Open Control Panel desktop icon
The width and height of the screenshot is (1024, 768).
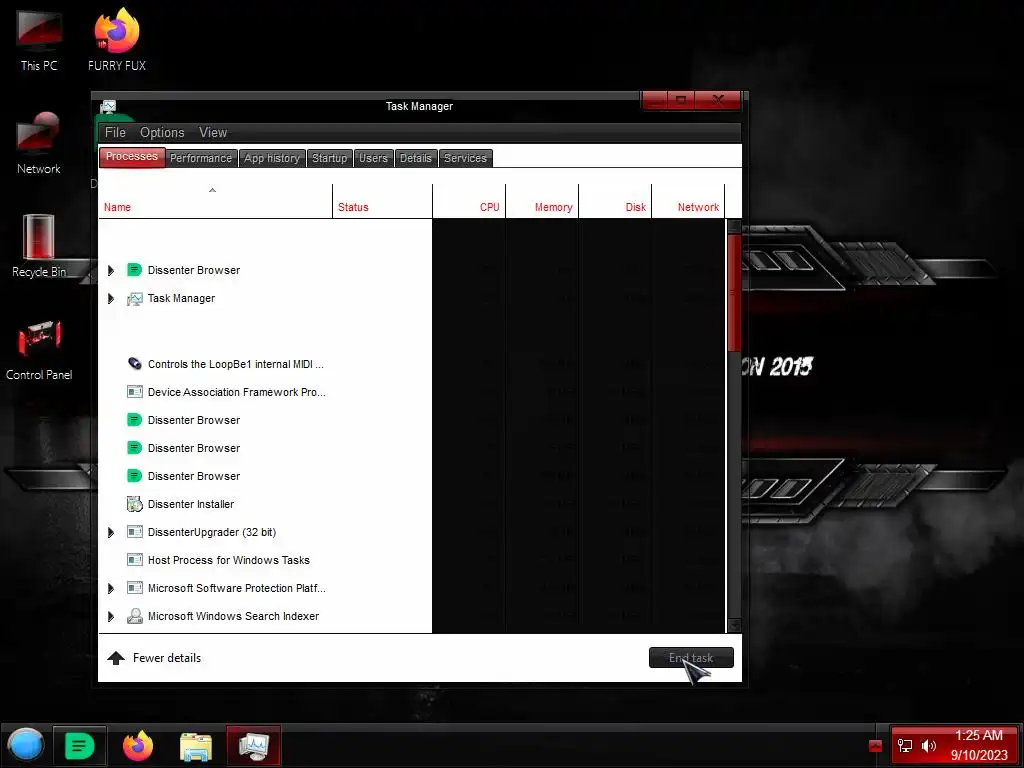39,350
